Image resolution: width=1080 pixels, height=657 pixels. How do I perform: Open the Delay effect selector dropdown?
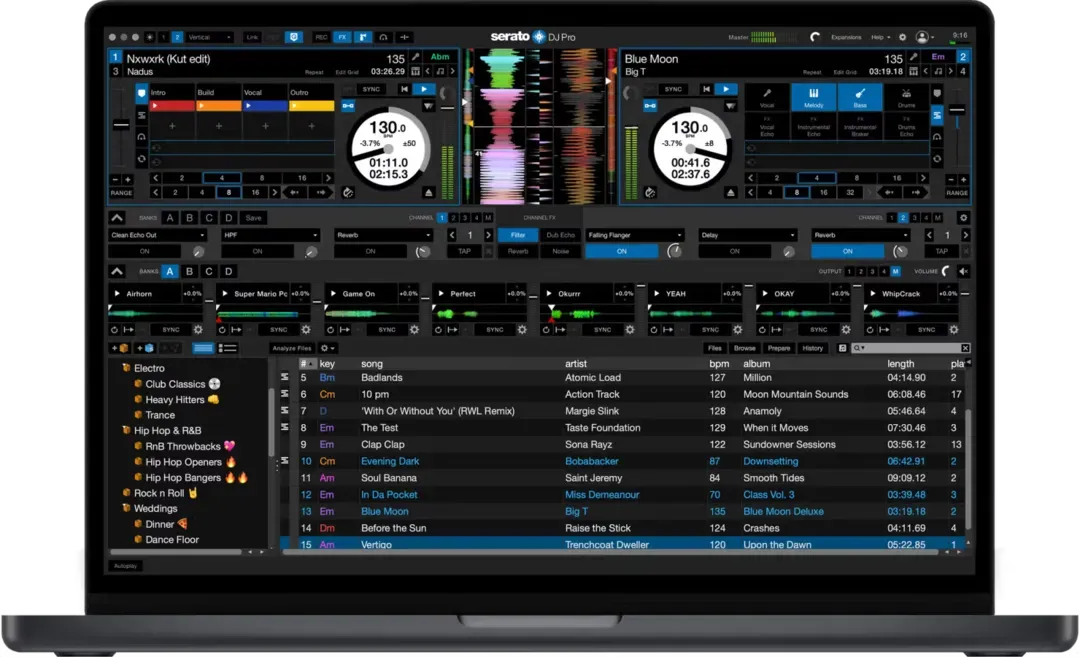(x=748, y=234)
